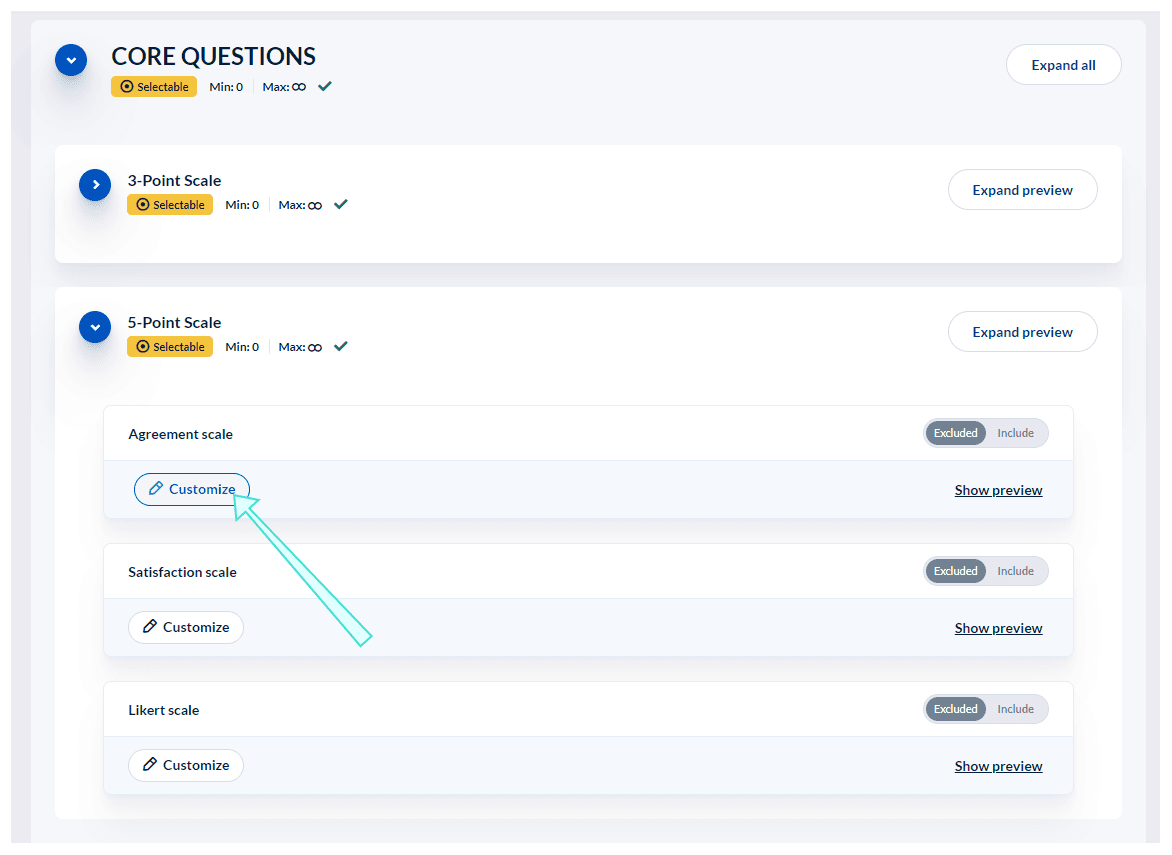The image size is (1172, 855).
Task: Expand preview for 5-Point Scale
Action: coord(1022,332)
